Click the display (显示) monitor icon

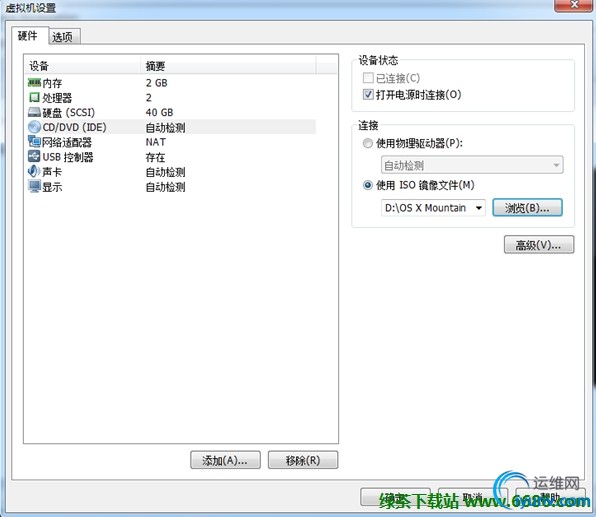(34, 186)
